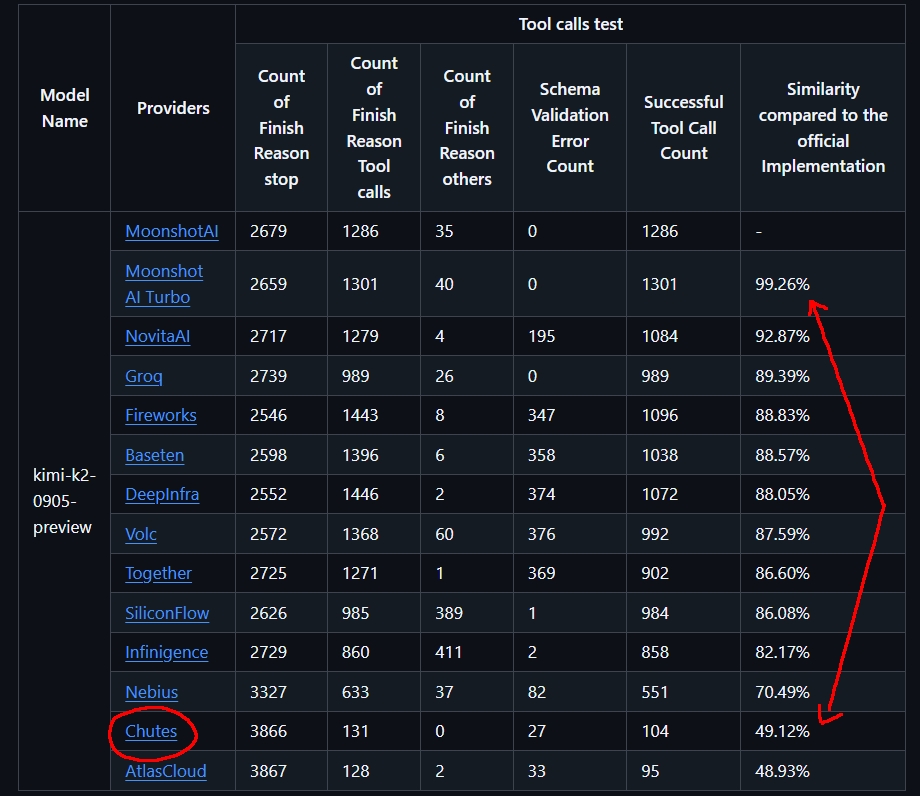
Task: Select the 860 tool calls count for Infinigence
Action: click(356, 652)
